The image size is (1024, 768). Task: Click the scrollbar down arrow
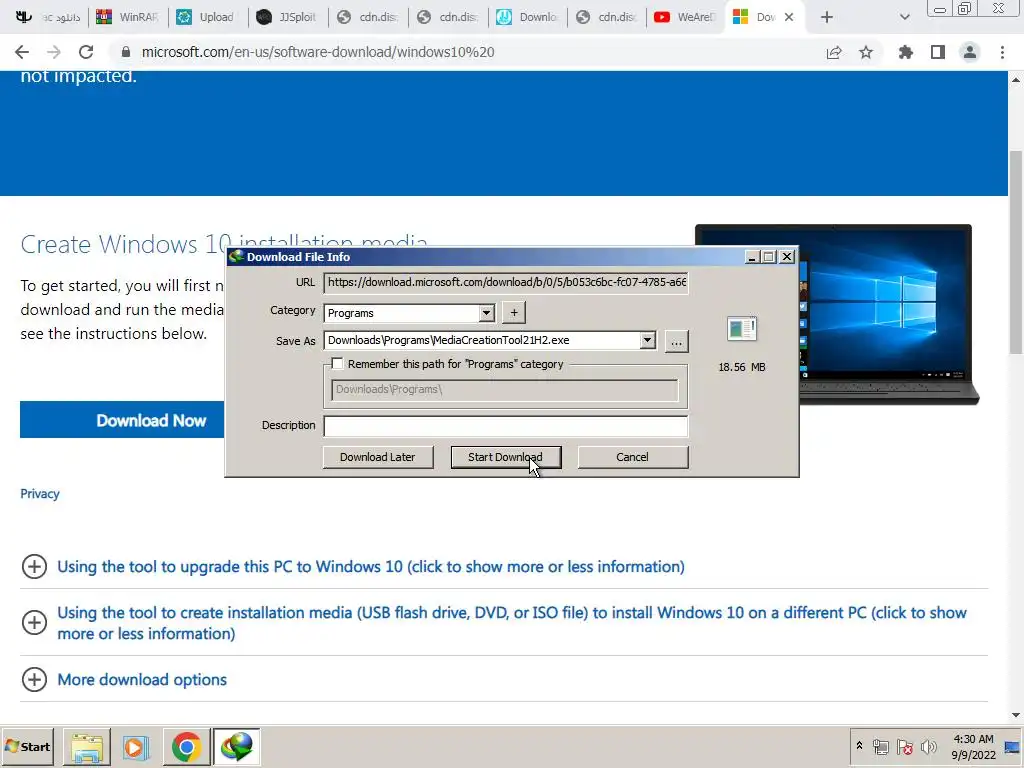click(1016, 715)
